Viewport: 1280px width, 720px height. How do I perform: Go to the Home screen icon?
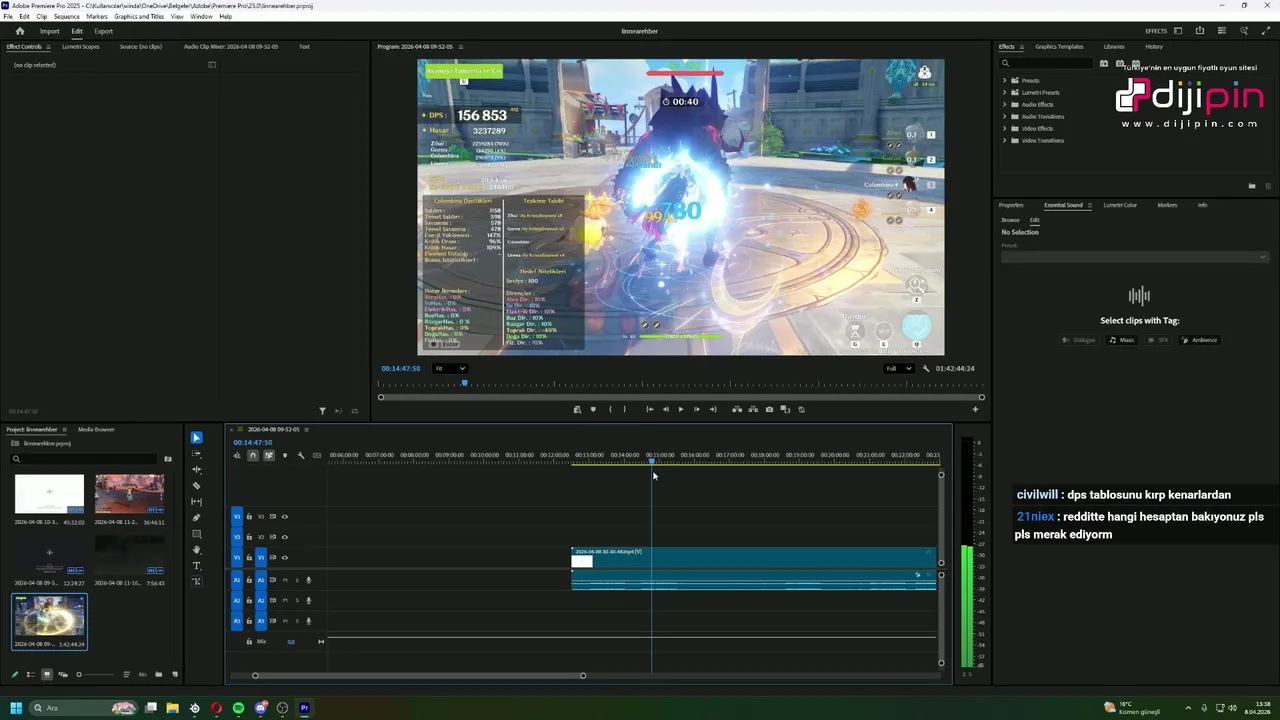coord(20,31)
